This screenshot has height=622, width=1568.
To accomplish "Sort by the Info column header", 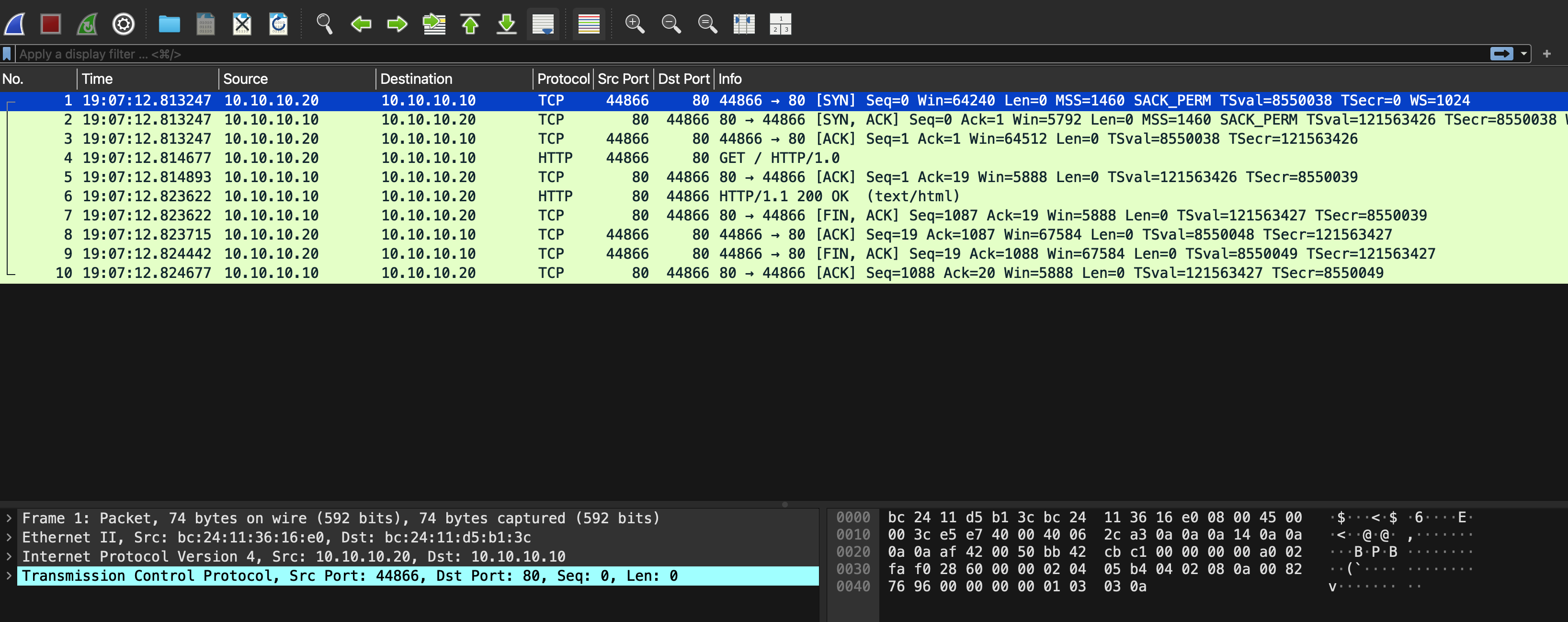I will pyautogui.click(x=1141, y=79).
